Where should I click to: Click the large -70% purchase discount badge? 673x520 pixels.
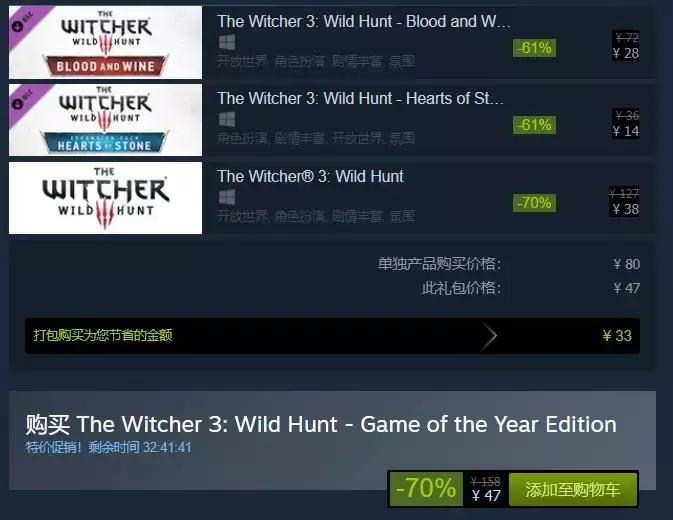[x=426, y=490]
